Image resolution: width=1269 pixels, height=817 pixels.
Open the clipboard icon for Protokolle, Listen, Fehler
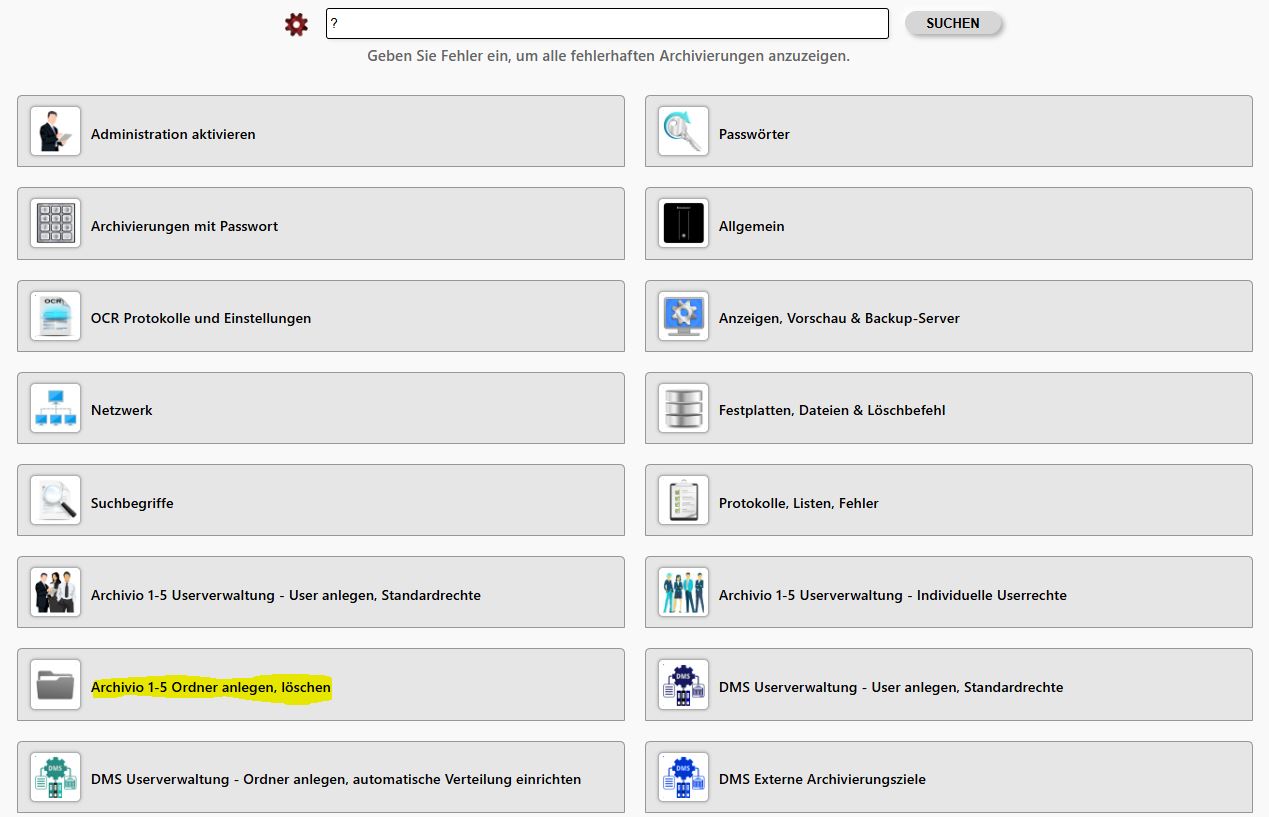(683, 500)
